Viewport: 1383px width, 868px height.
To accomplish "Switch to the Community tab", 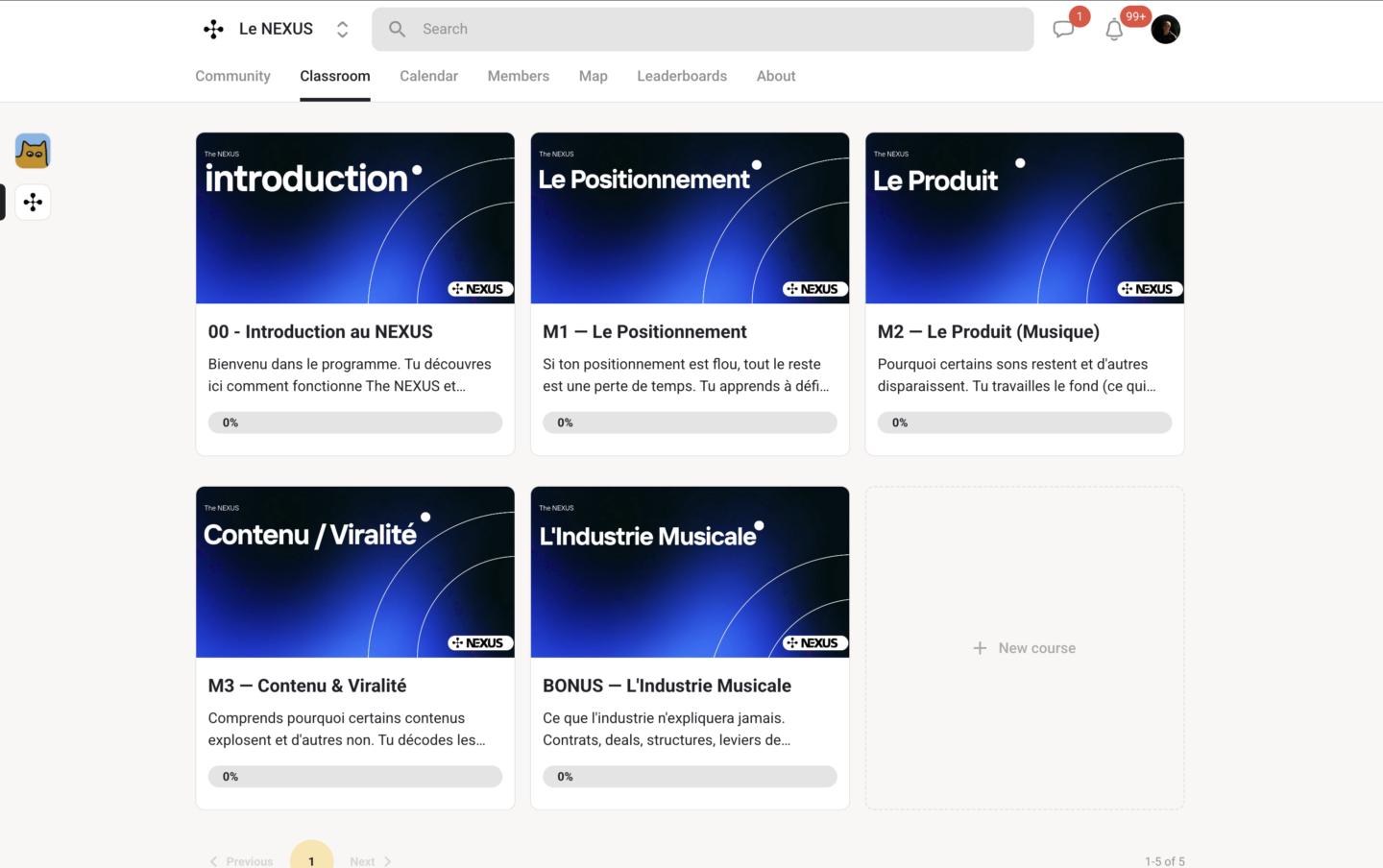I will [232, 76].
